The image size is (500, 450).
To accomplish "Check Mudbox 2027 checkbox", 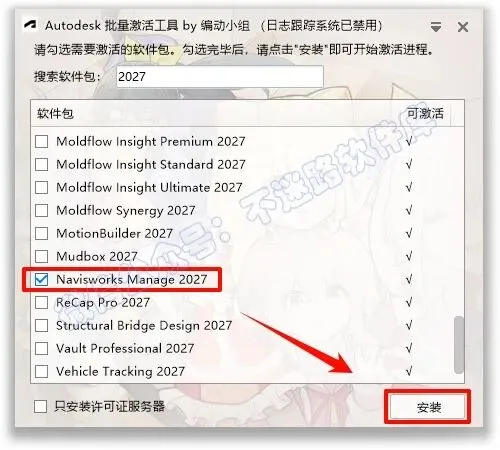I will 41,256.
